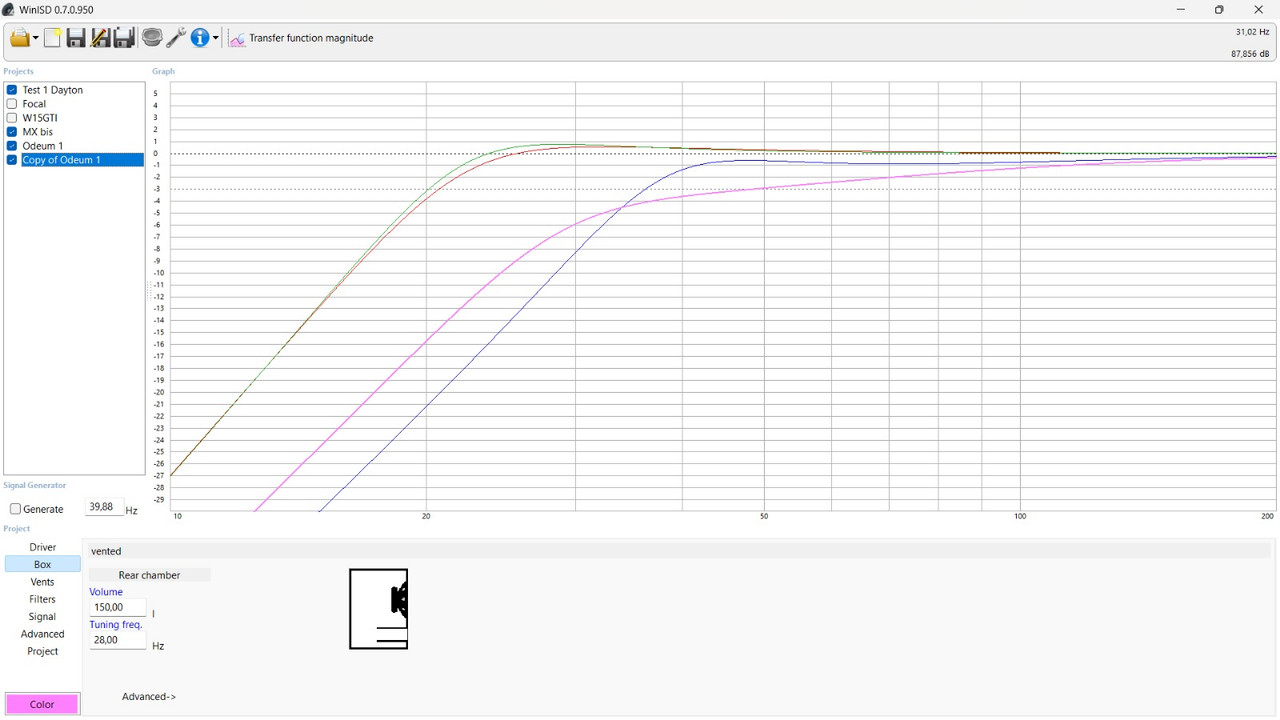Click the Advanced-> link
Image resolution: width=1280 pixels, height=720 pixels.
(149, 697)
